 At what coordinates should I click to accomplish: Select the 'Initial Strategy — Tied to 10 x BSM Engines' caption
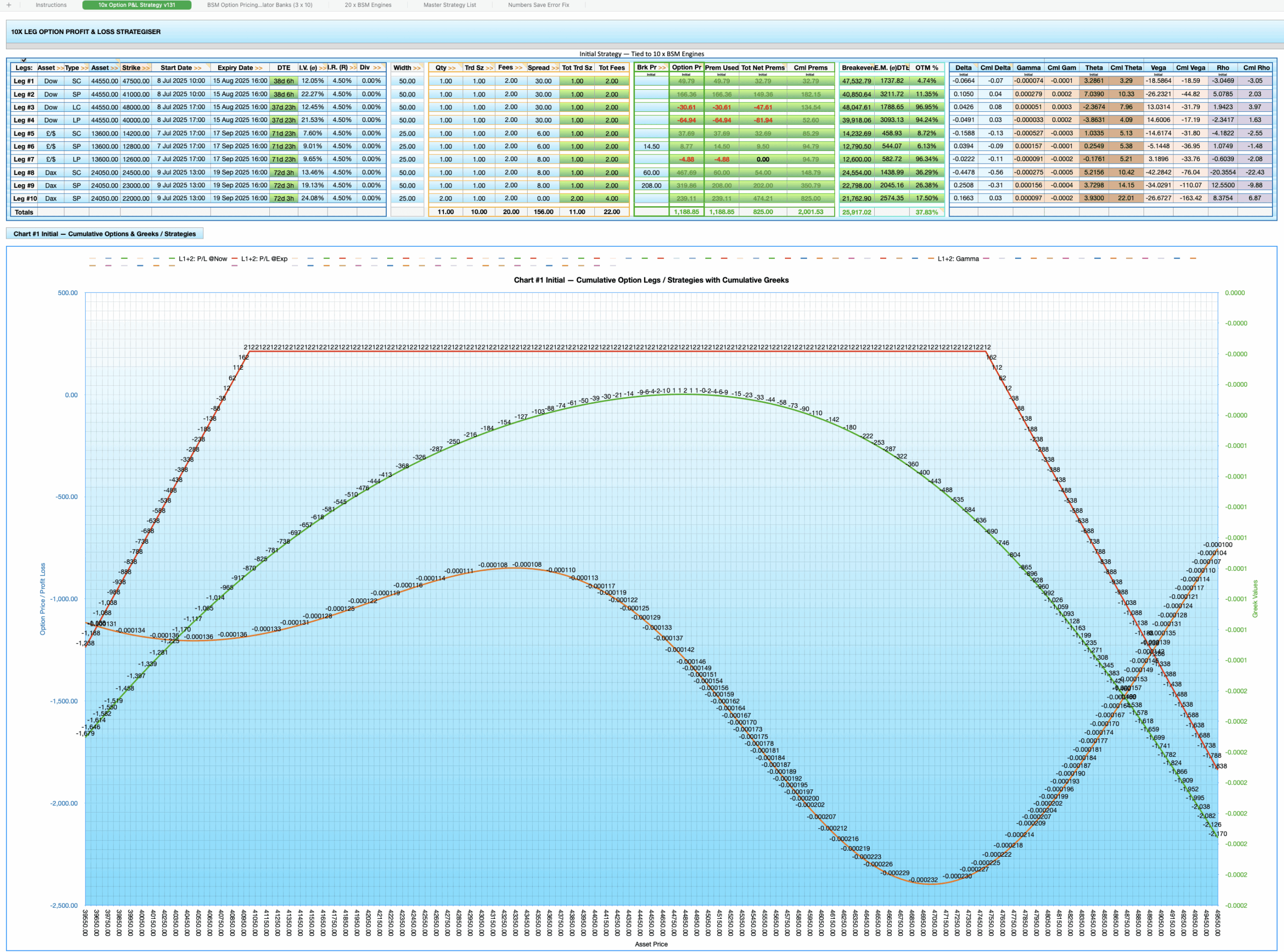coord(641,54)
